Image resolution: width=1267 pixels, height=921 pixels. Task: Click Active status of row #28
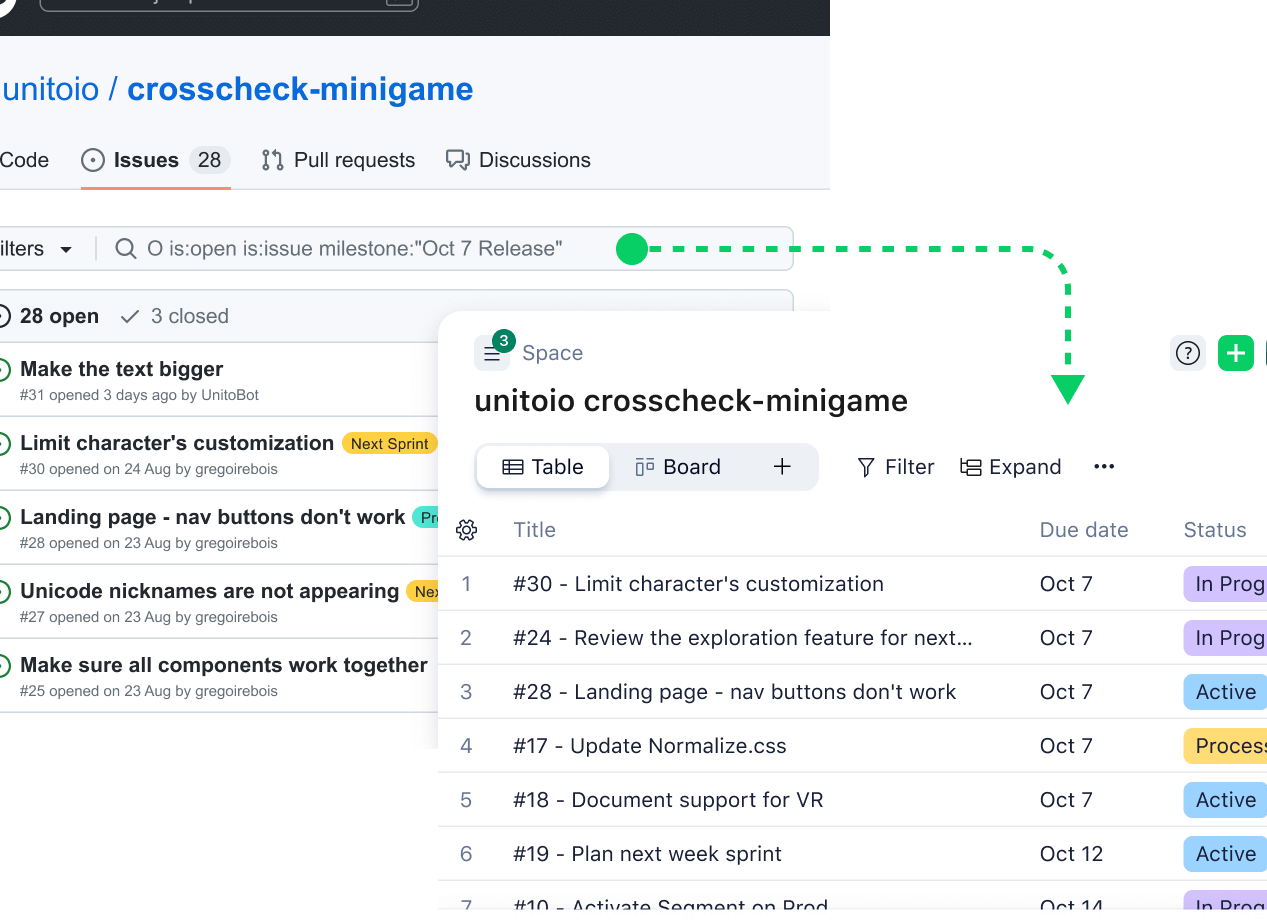pos(1225,692)
